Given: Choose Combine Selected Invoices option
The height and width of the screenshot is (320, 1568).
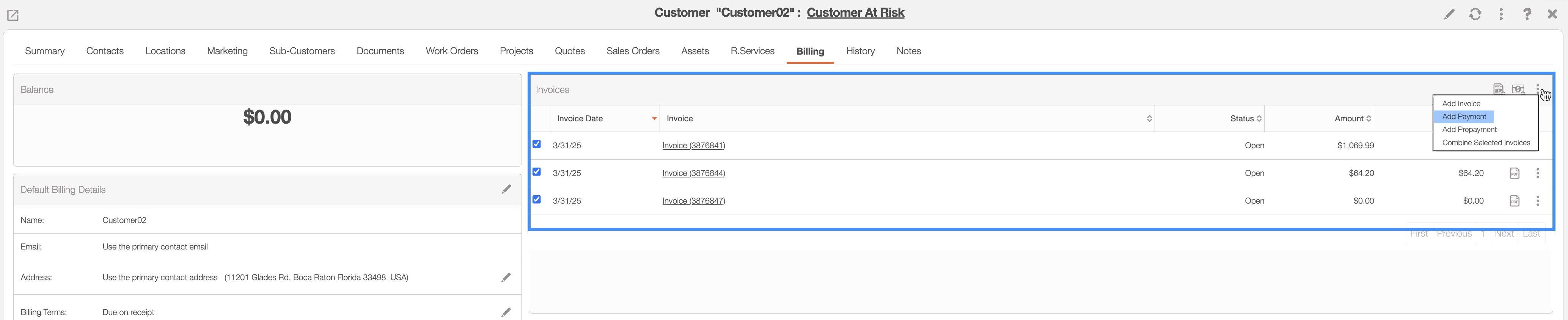Looking at the screenshot, I should click(1485, 143).
